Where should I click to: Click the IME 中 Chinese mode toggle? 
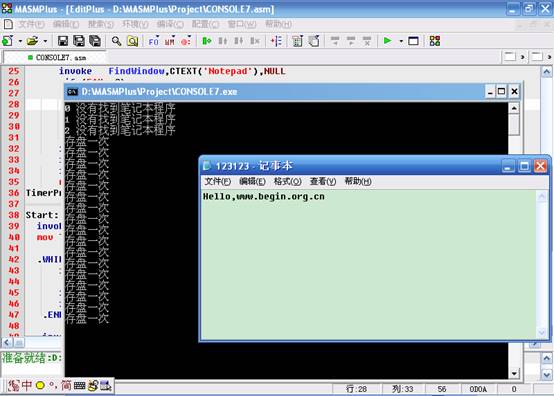click(27, 385)
